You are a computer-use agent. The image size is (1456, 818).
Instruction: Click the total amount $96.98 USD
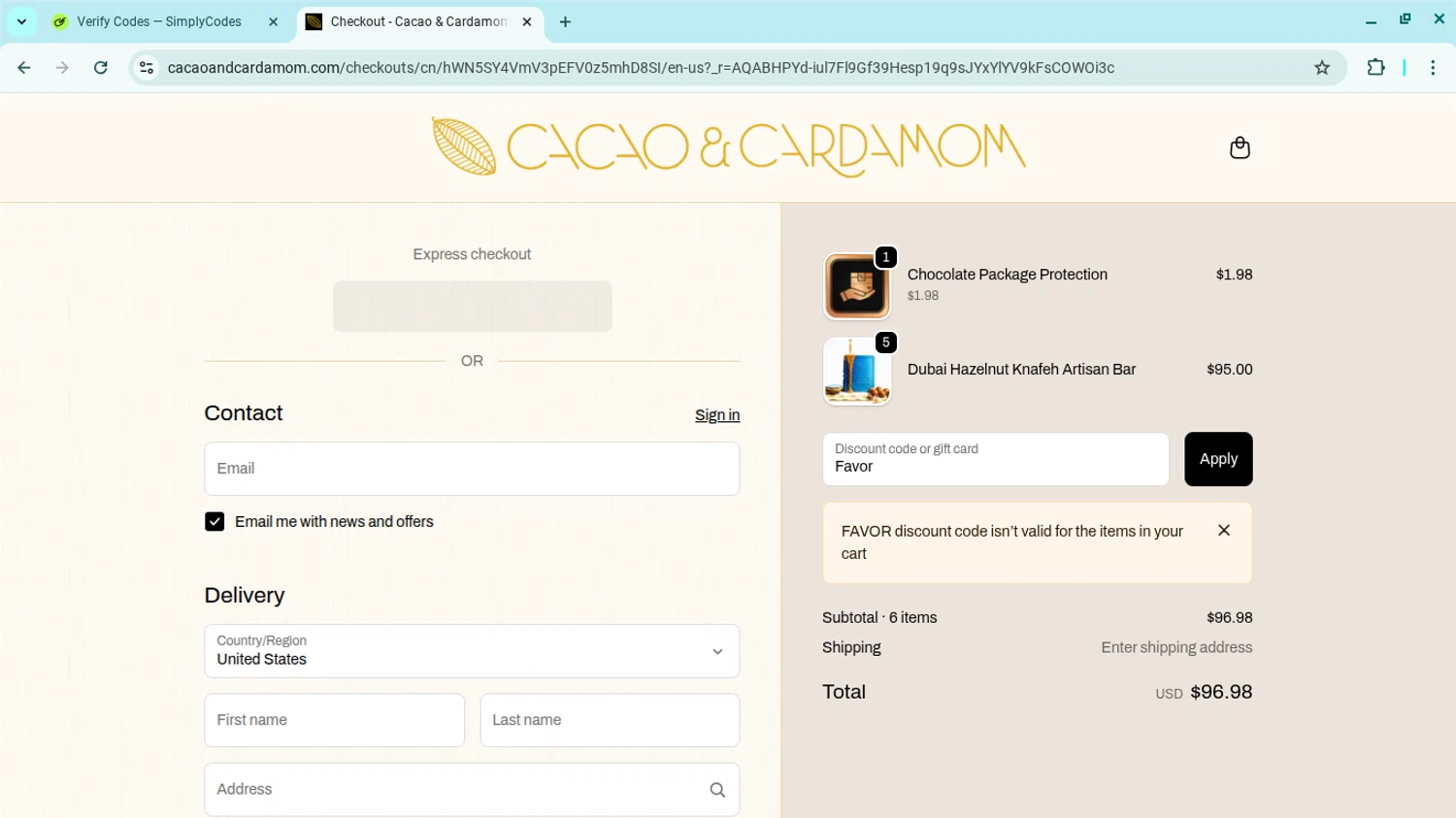[x=1204, y=693]
